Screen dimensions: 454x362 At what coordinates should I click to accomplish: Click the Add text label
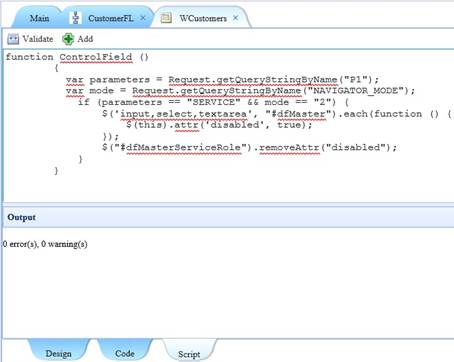tap(85, 39)
